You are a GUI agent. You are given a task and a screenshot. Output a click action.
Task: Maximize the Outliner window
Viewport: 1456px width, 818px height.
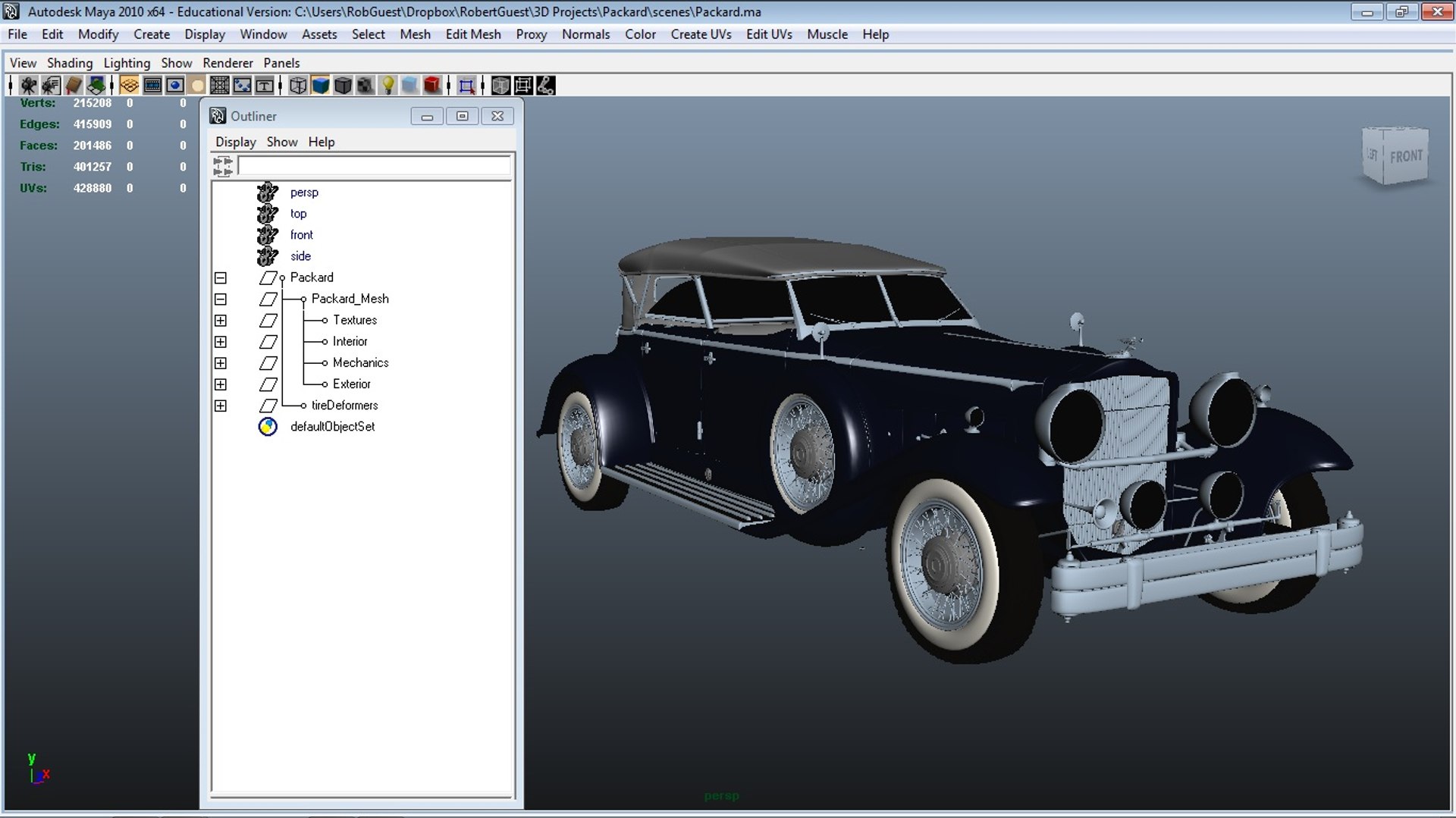(x=463, y=116)
